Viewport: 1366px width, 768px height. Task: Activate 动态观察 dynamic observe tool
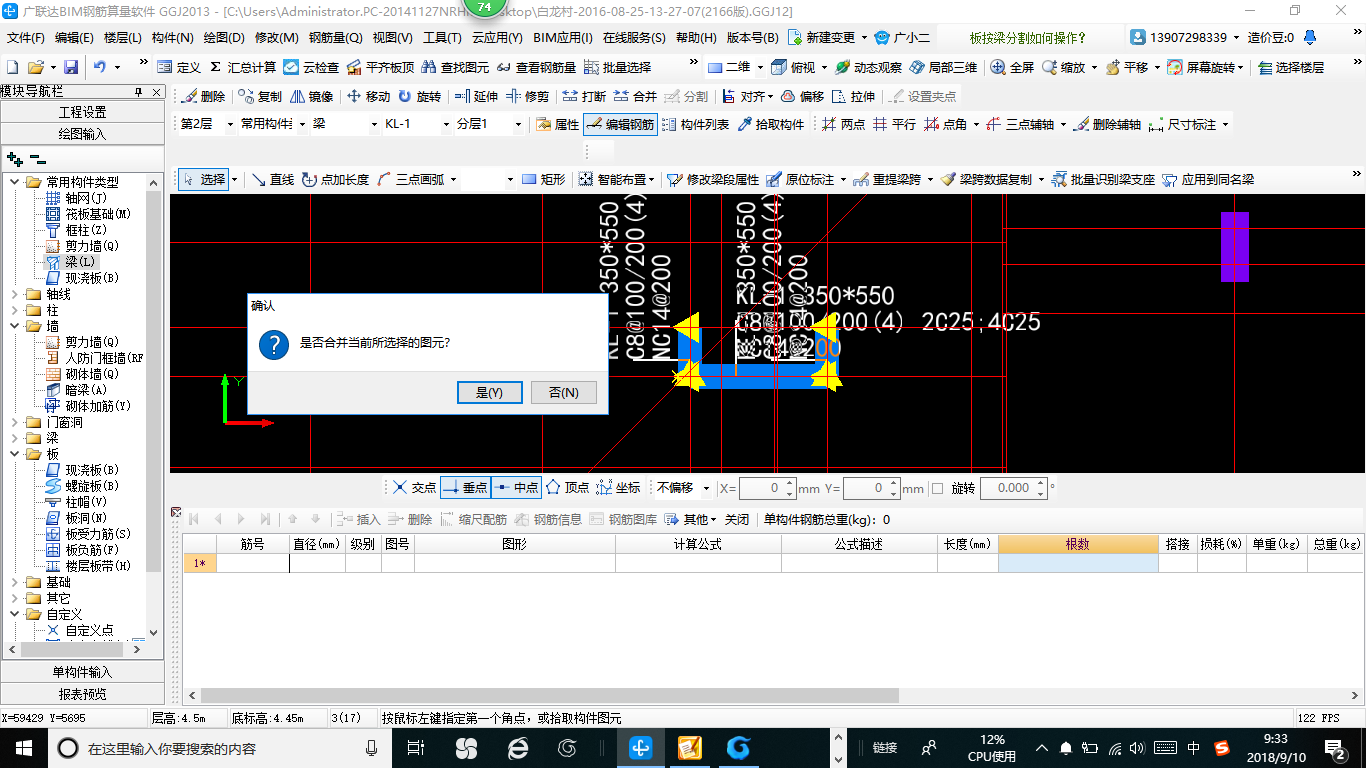868,67
